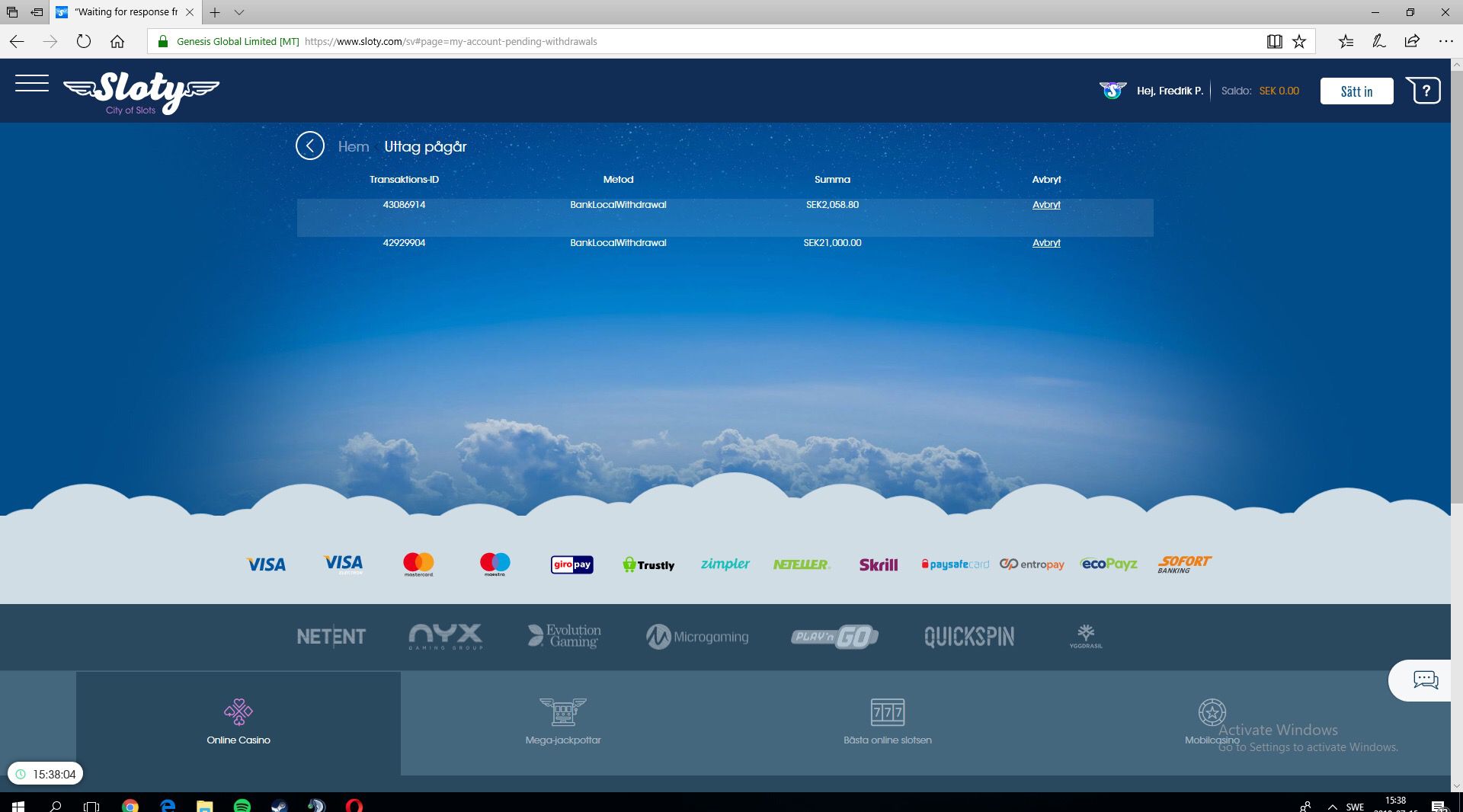Screen dimensions: 1463x812
Task: Click the Quickspin provider logo
Action: click(969, 637)
